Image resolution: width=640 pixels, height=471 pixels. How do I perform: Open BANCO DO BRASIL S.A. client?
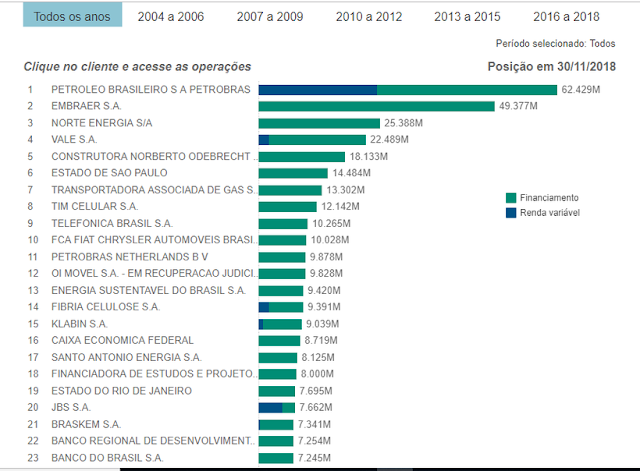[107, 458]
